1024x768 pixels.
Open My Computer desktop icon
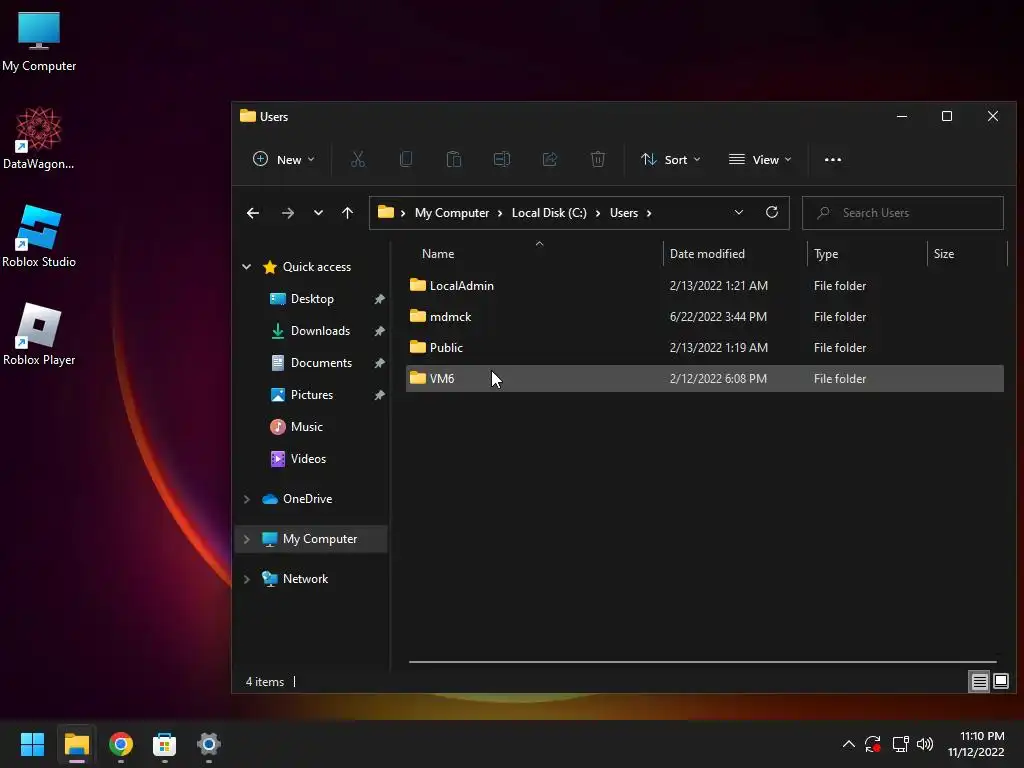coord(39,41)
